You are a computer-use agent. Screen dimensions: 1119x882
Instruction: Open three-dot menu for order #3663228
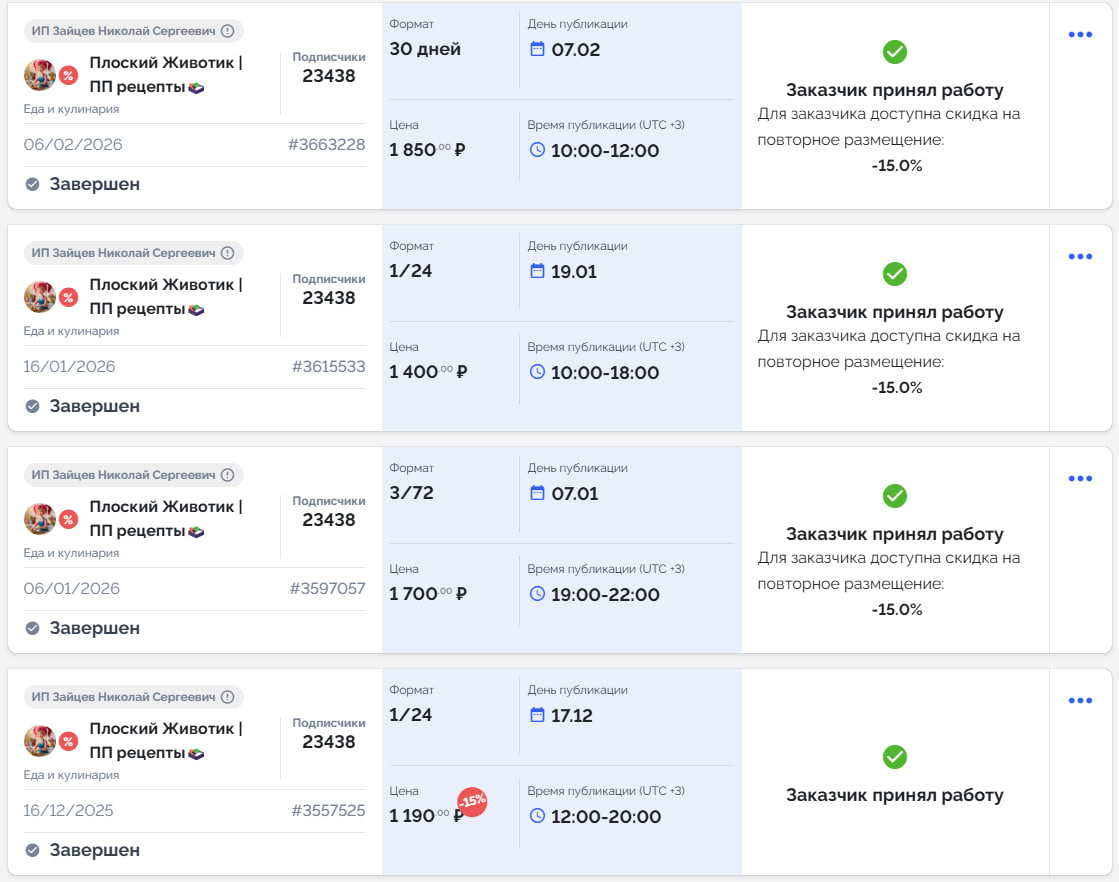click(x=1080, y=35)
